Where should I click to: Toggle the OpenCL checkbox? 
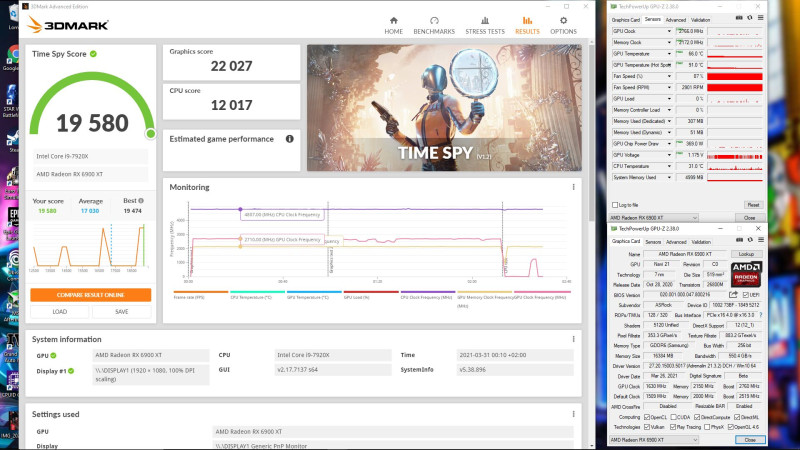(646, 417)
